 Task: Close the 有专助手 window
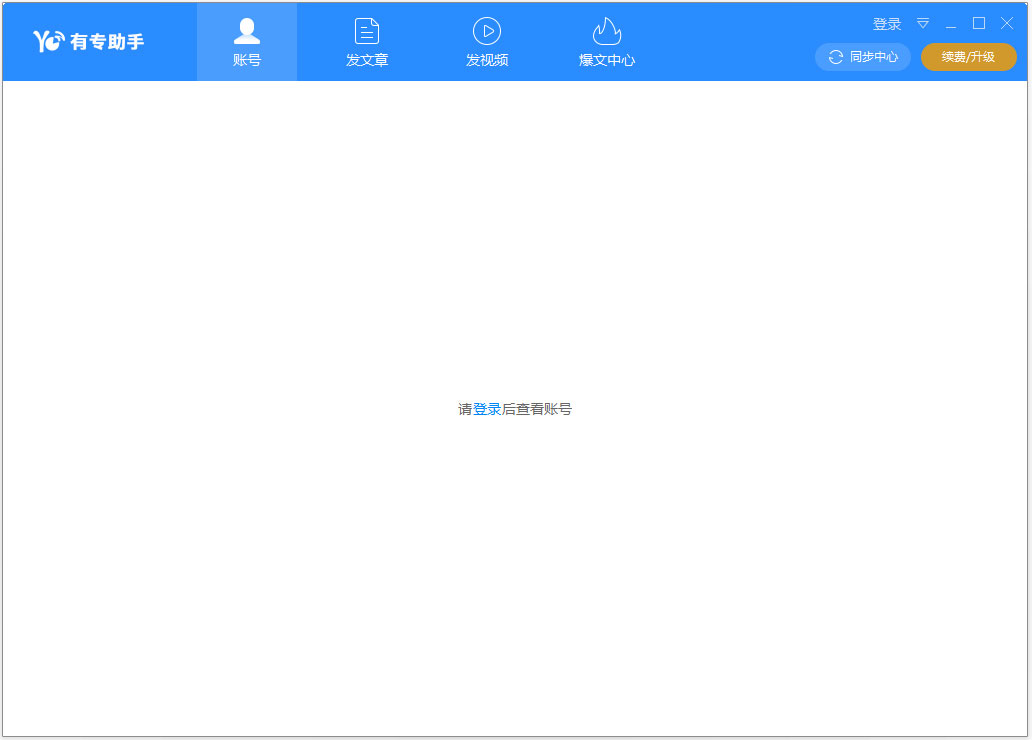1007,24
